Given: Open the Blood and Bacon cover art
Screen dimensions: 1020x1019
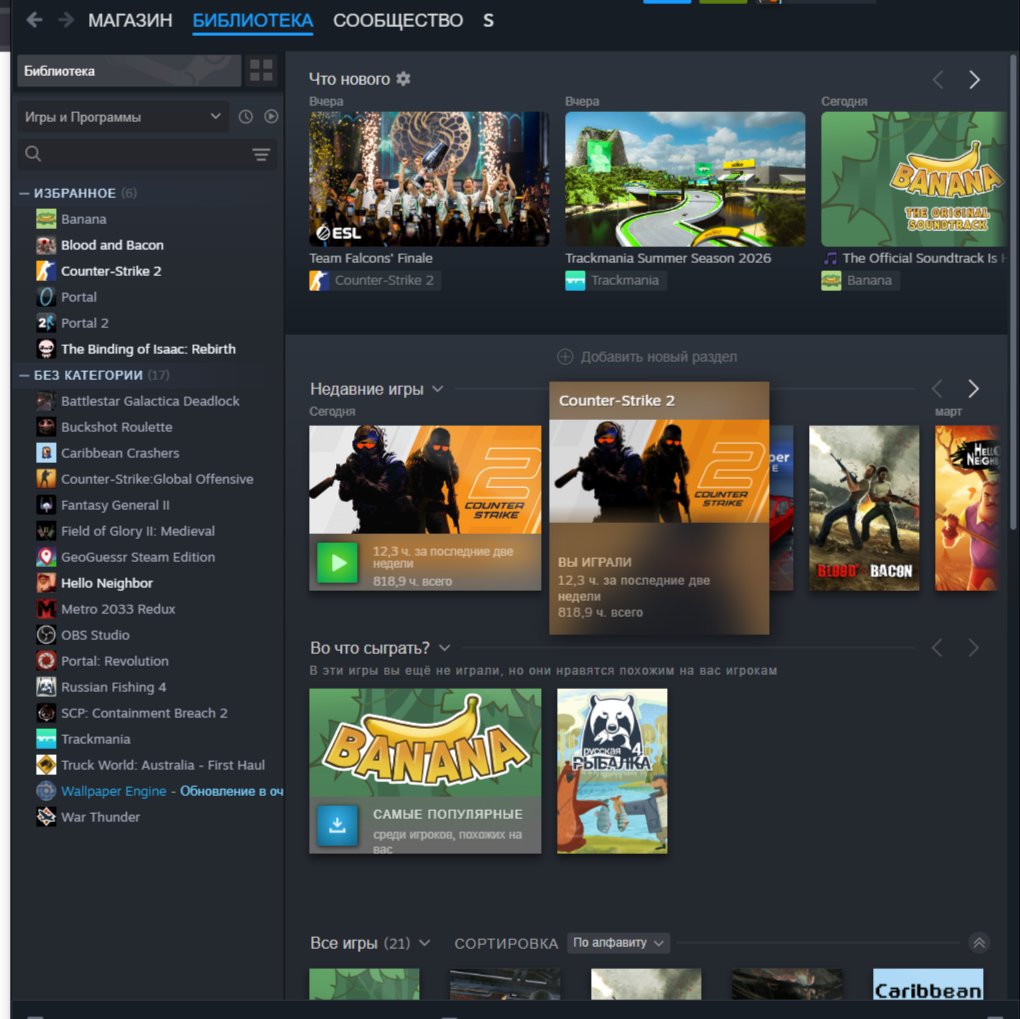Looking at the screenshot, I should [864, 508].
